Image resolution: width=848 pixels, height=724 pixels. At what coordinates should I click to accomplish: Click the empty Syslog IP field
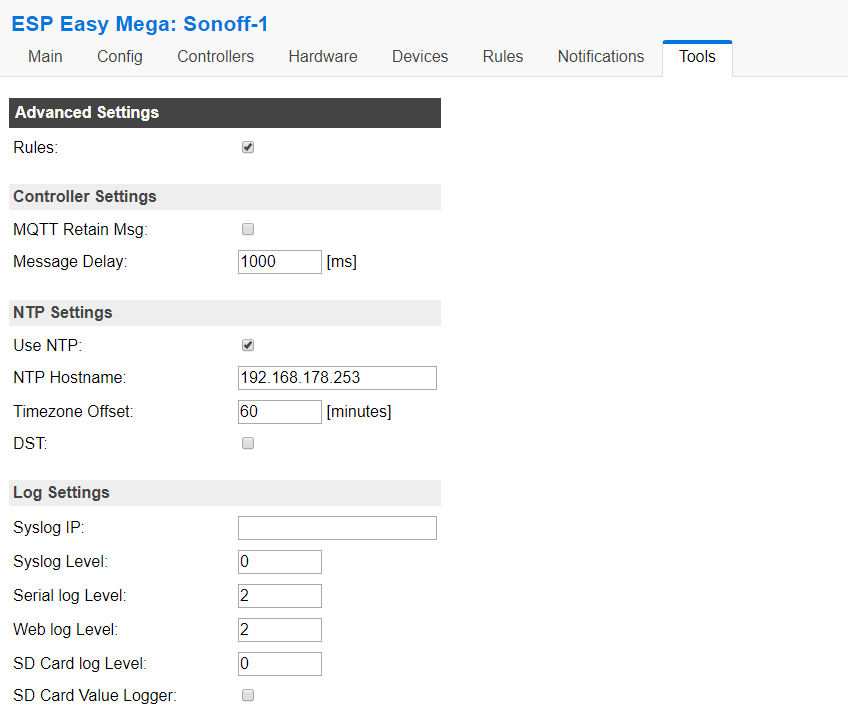tap(336, 527)
